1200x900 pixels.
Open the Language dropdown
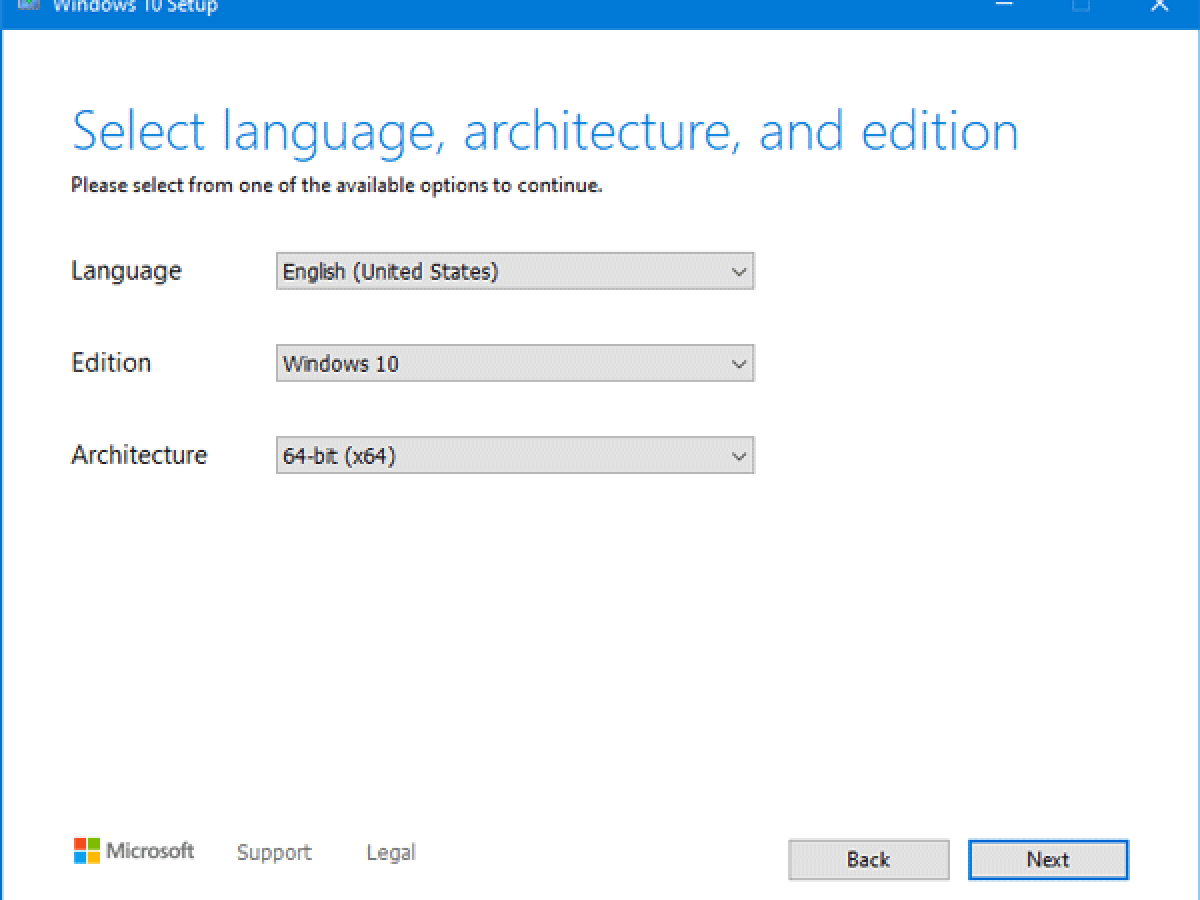tap(515, 271)
